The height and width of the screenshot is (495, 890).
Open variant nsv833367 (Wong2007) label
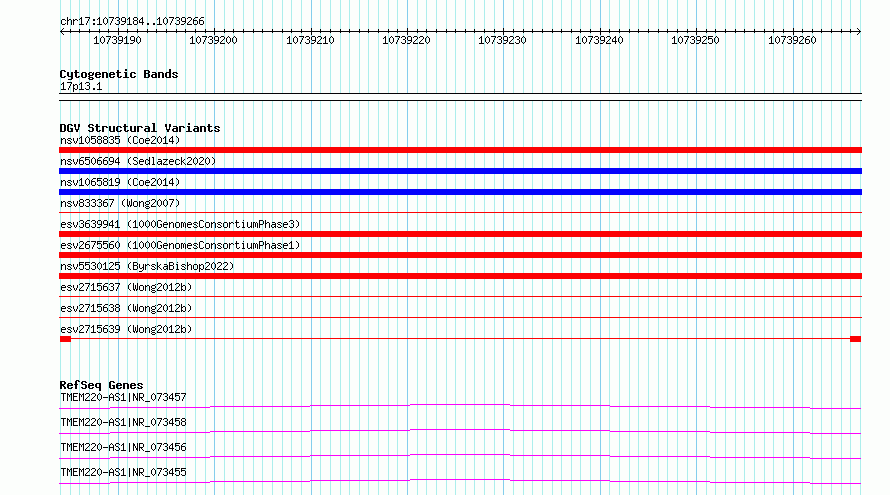[120, 203]
